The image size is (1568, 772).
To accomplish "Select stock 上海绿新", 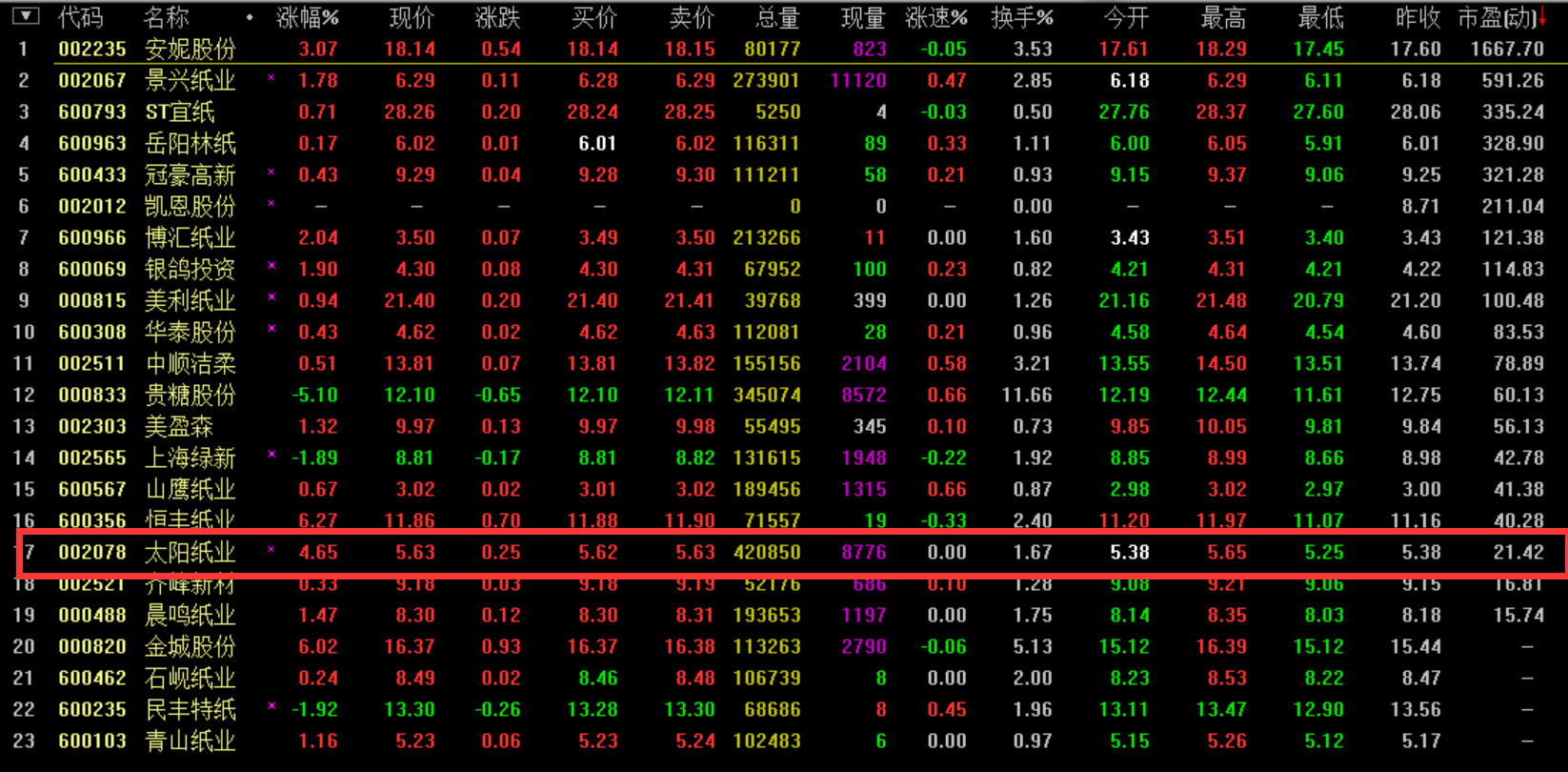I will pos(190,457).
